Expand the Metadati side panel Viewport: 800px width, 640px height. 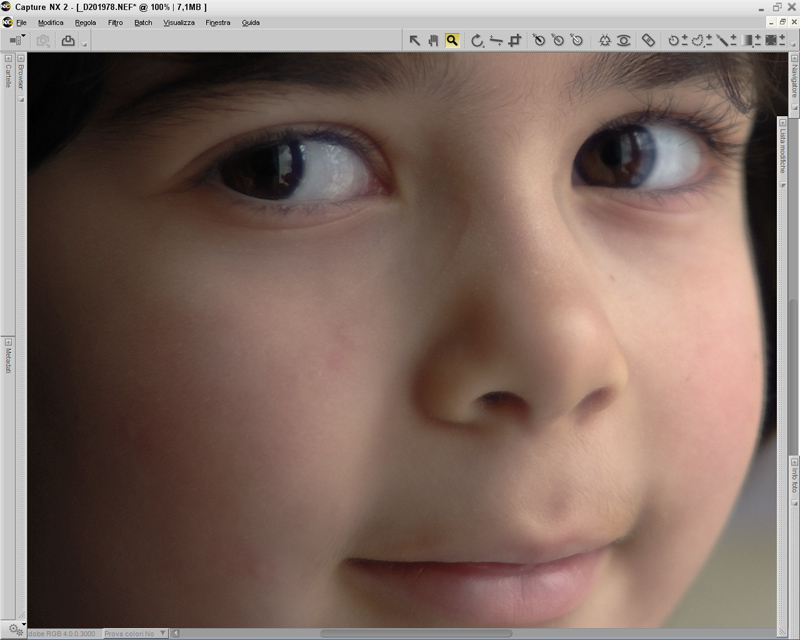pyautogui.click(x=8, y=342)
